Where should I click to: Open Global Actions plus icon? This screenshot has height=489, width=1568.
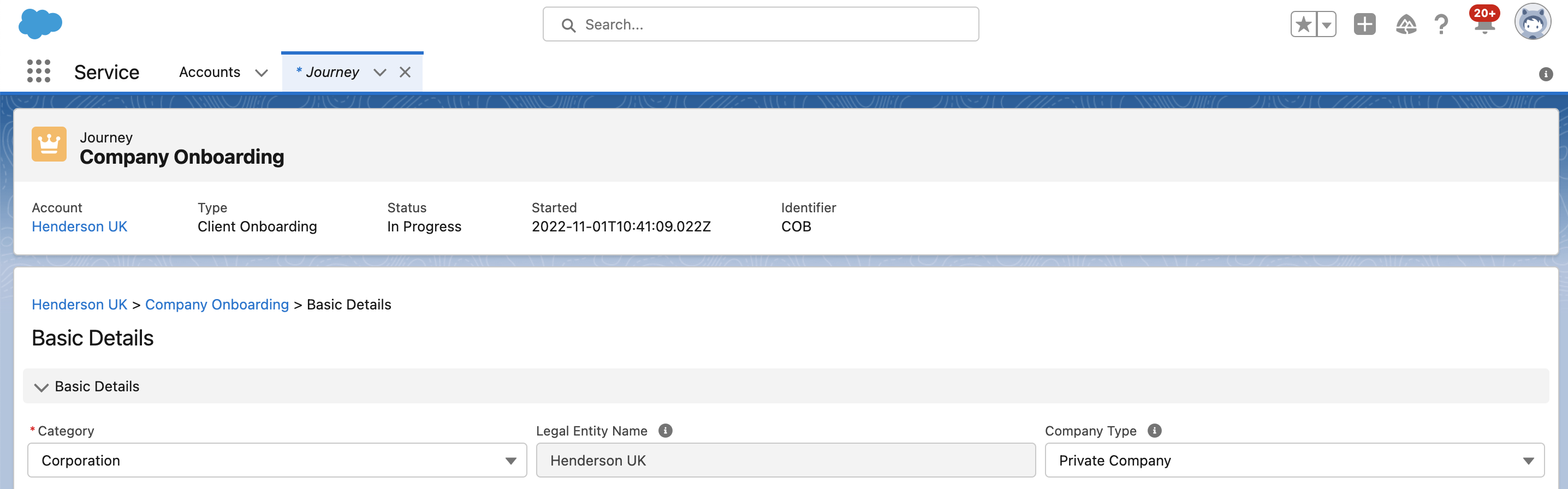coord(1364,25)
